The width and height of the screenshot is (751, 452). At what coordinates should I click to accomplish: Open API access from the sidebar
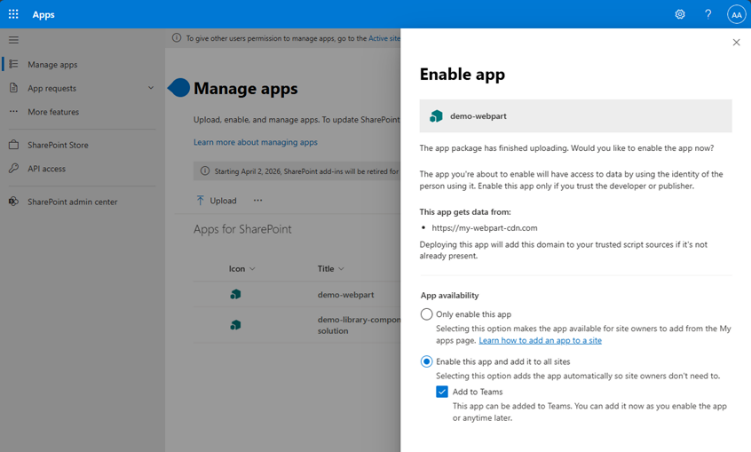point(46,169)
